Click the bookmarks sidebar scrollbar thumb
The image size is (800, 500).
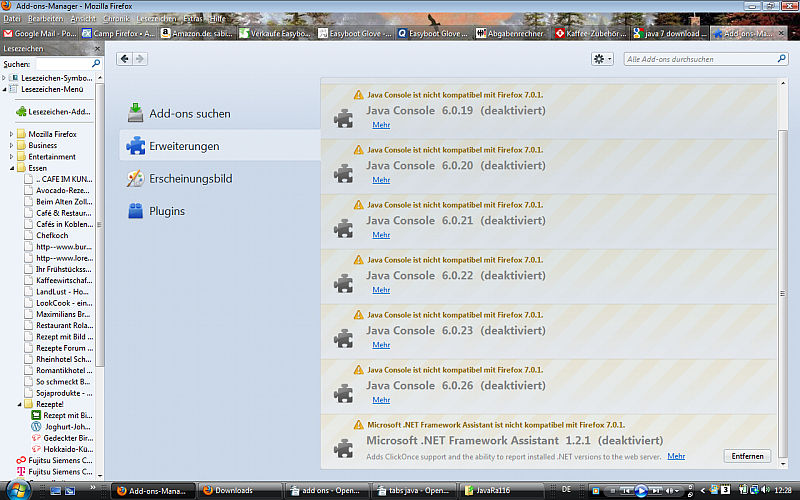99,224
